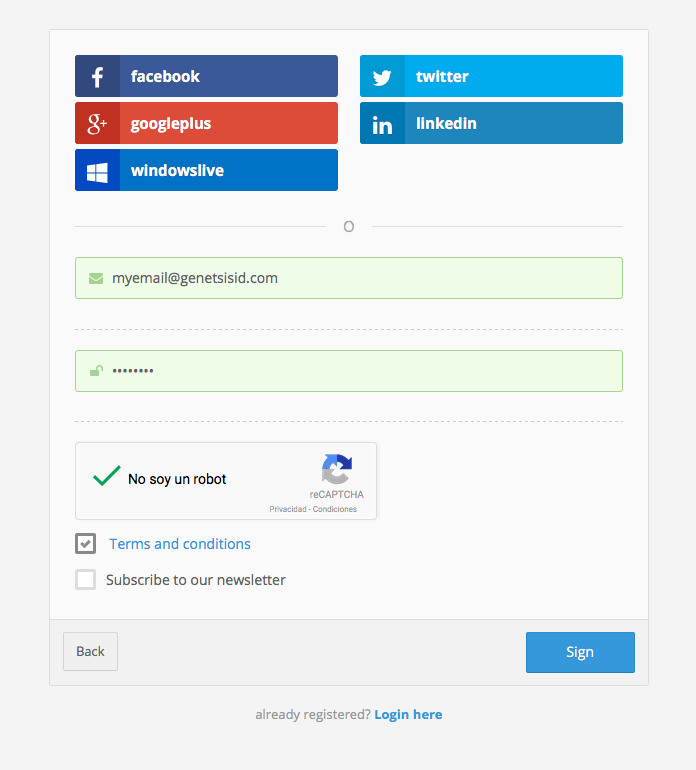Follow the Login here link

[x=408, y=714]
